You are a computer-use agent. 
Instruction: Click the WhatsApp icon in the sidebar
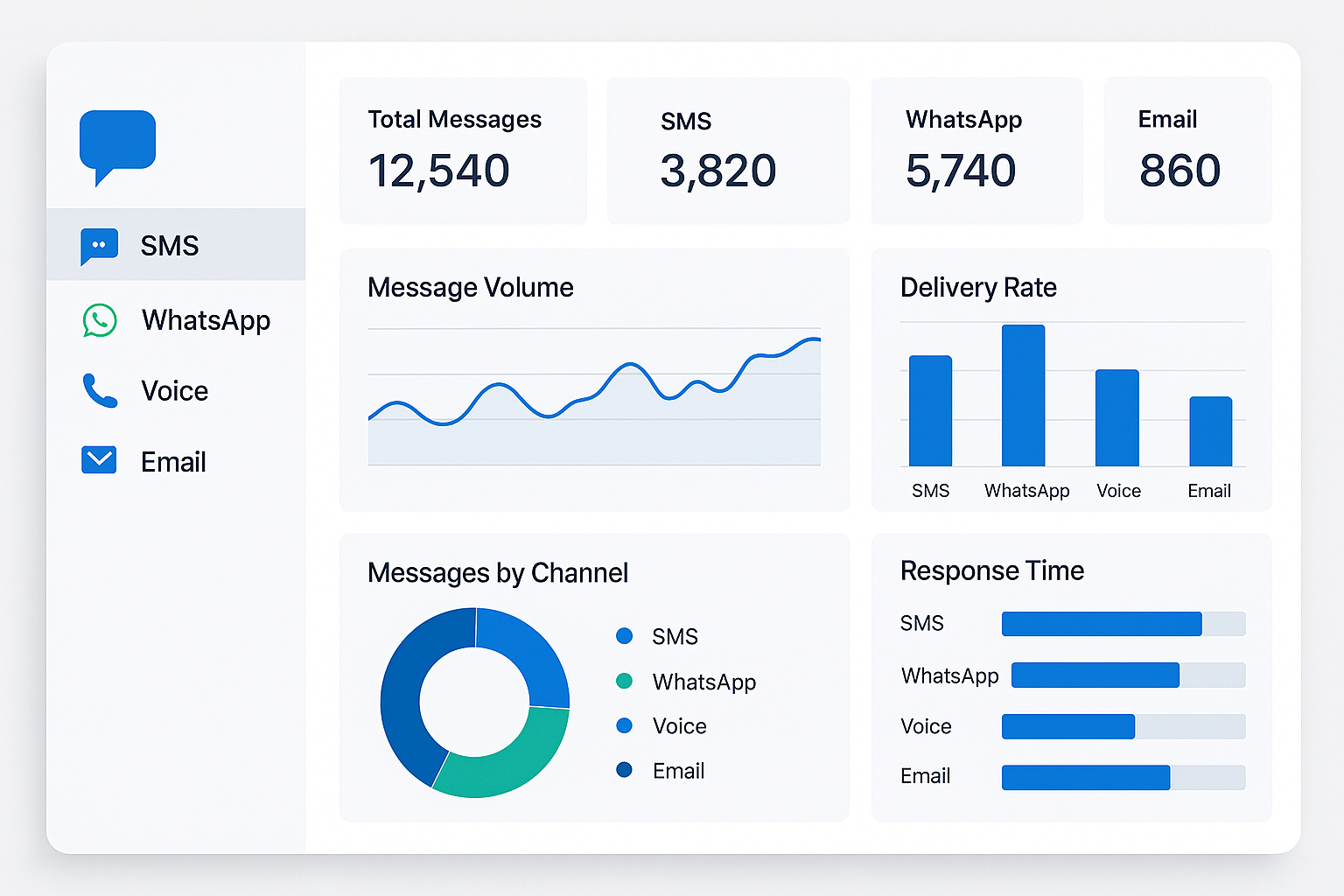point(99,320)
